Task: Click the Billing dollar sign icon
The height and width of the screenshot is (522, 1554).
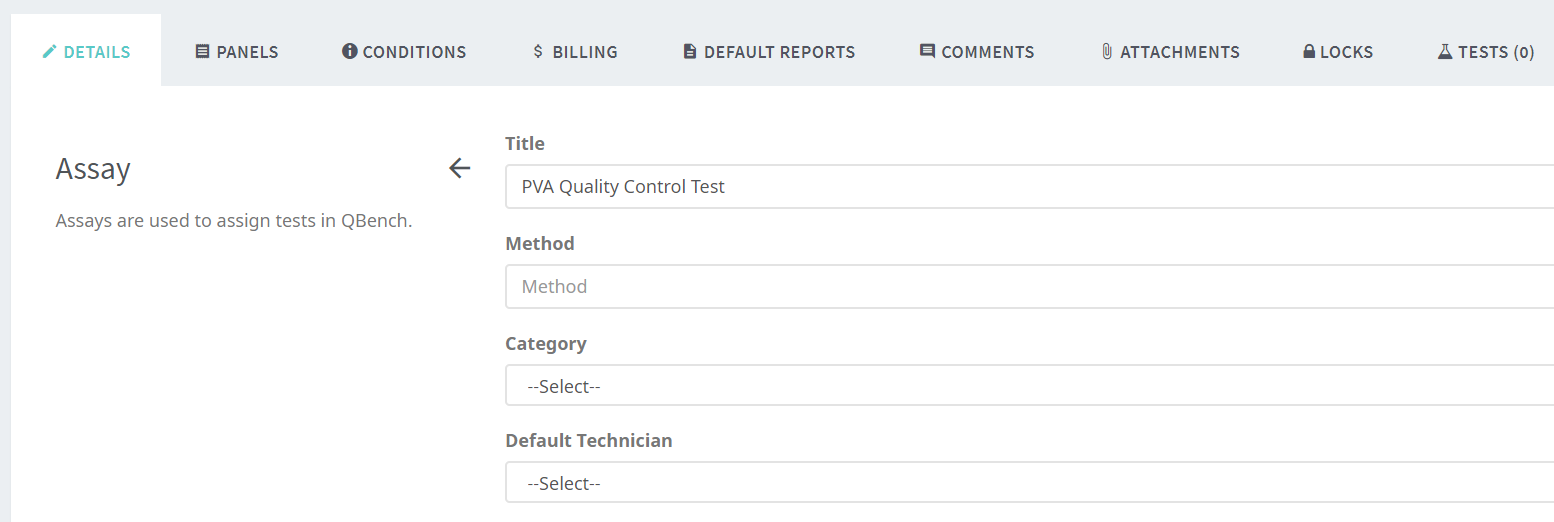Action: pyautogui.click(x=538, y=52)
